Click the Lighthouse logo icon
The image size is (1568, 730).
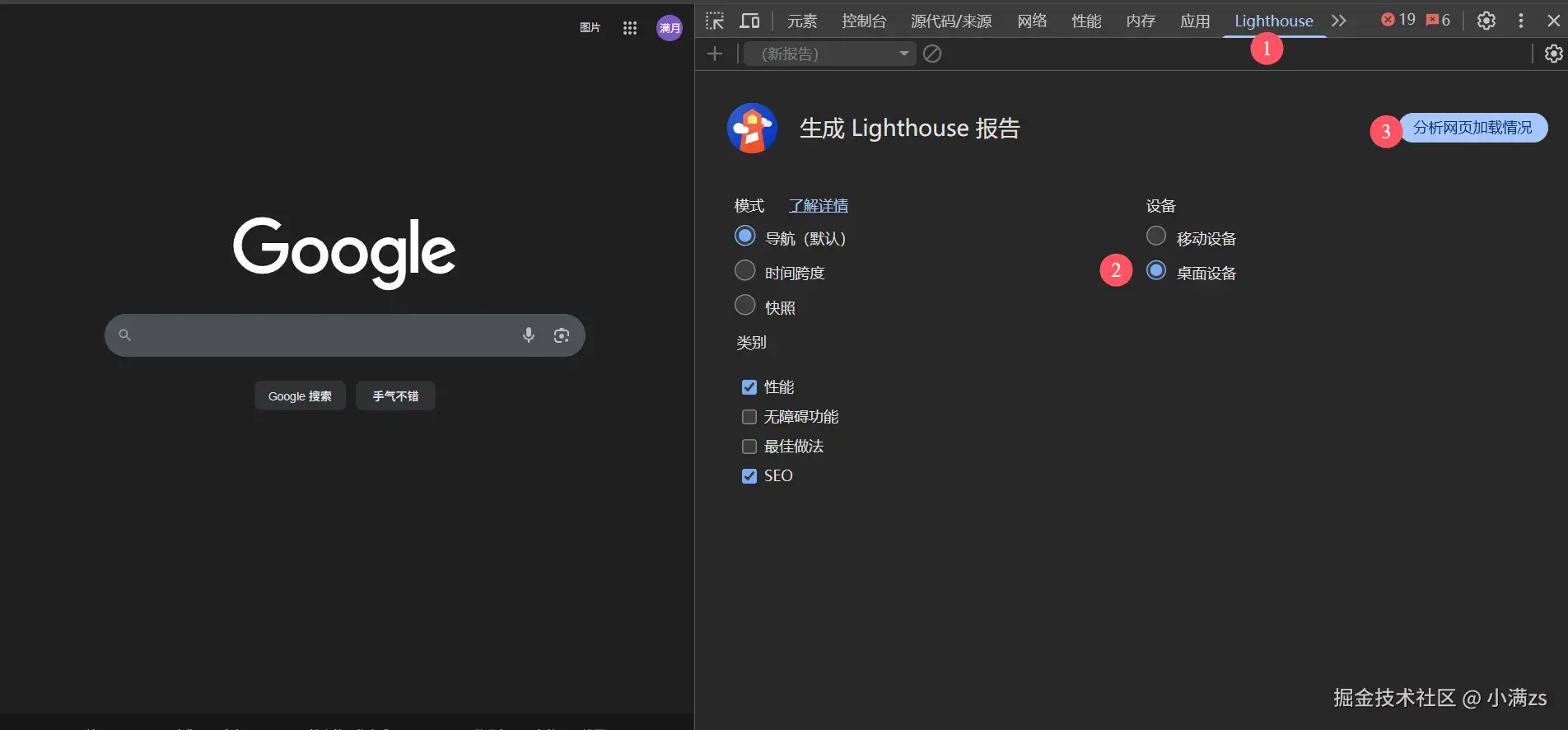click(x=753, y=129)
